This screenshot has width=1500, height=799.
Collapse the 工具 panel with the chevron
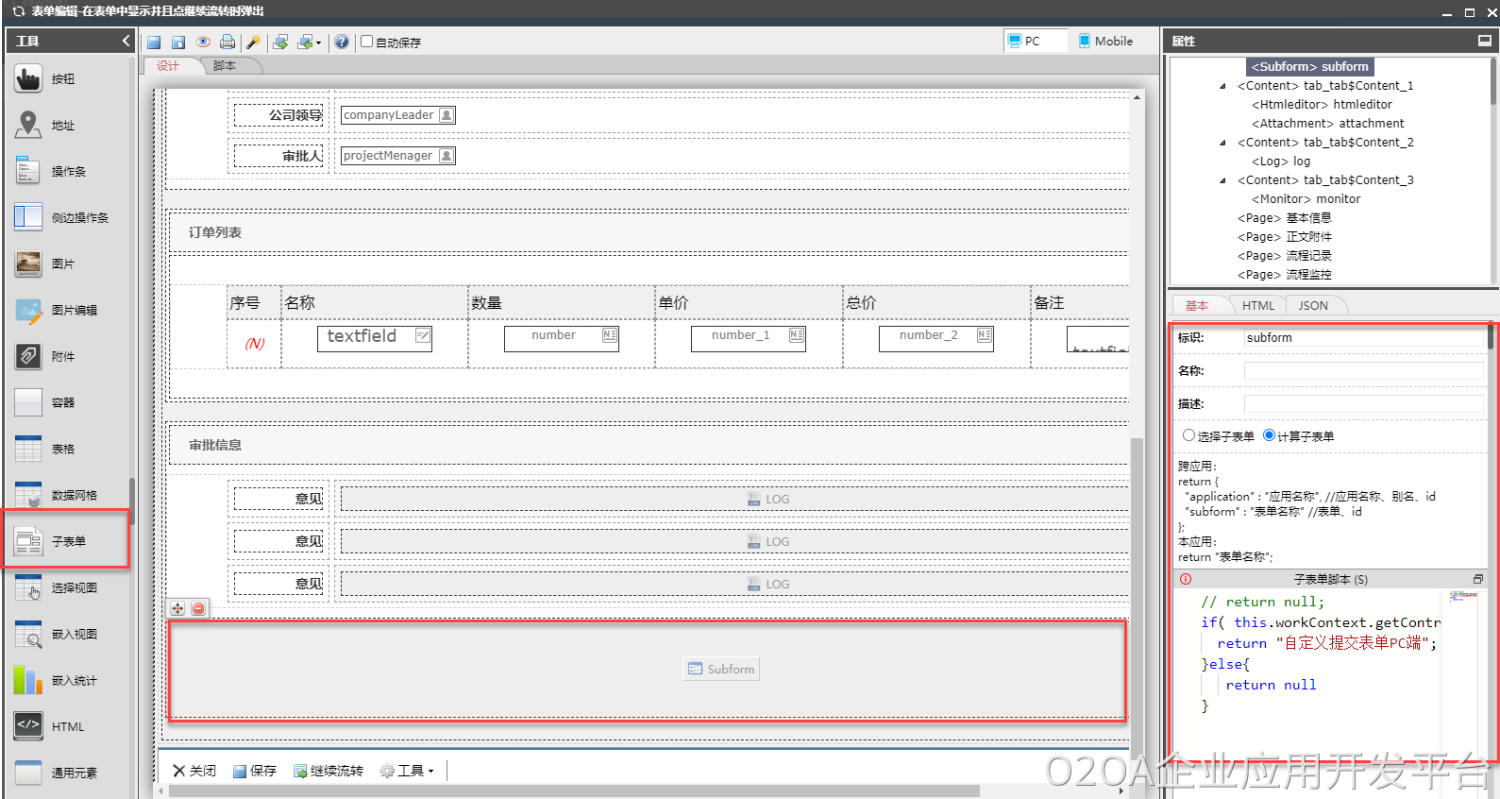coord(126,41)
